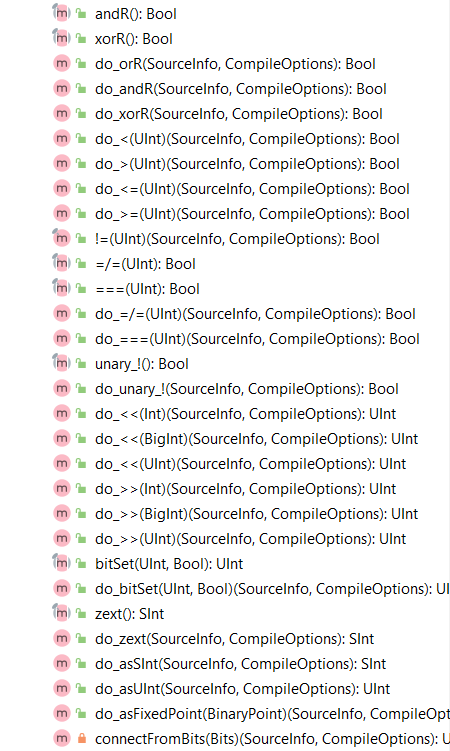
Task: Select the do_<=(UInt) method entry
Action: (x=252, y=189)
